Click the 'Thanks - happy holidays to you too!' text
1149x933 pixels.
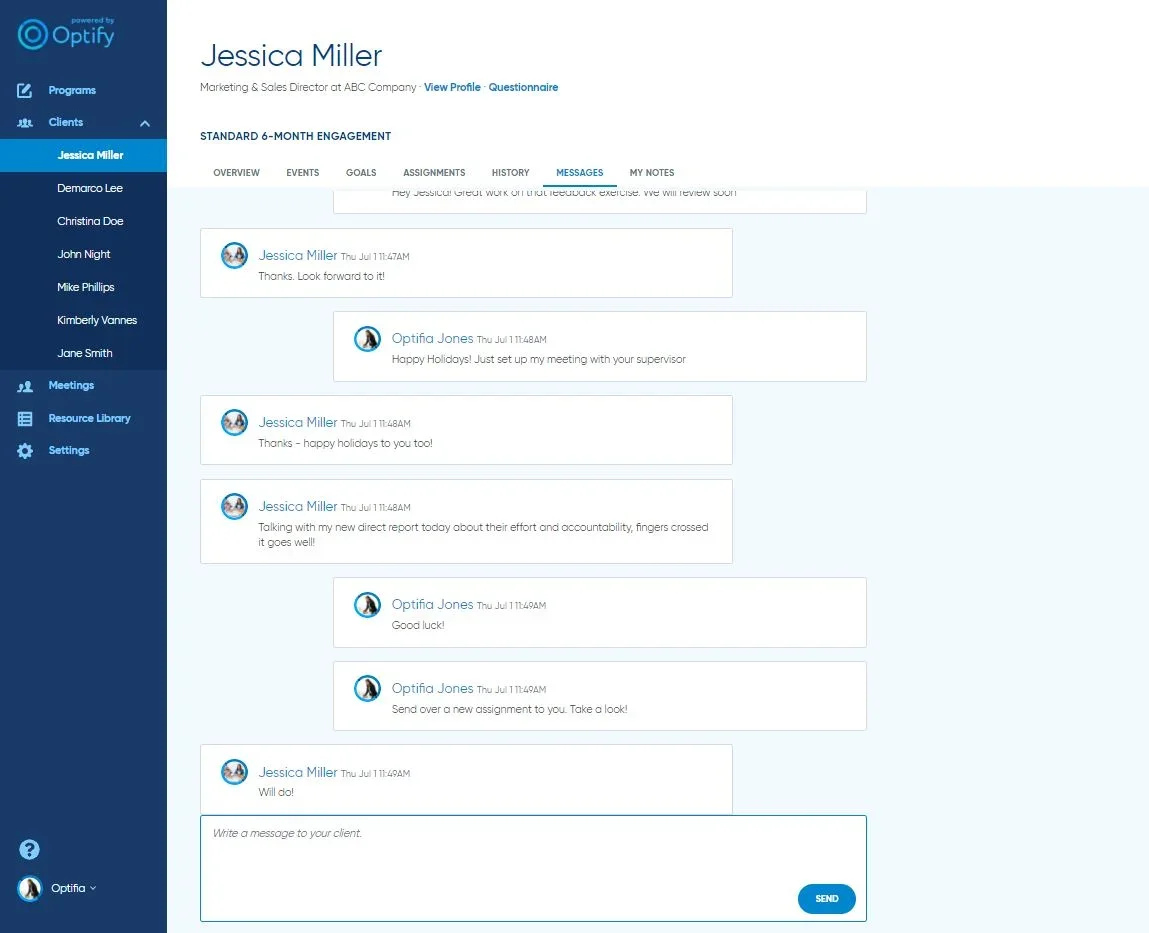pyautogui.click(x=345, y=443)
